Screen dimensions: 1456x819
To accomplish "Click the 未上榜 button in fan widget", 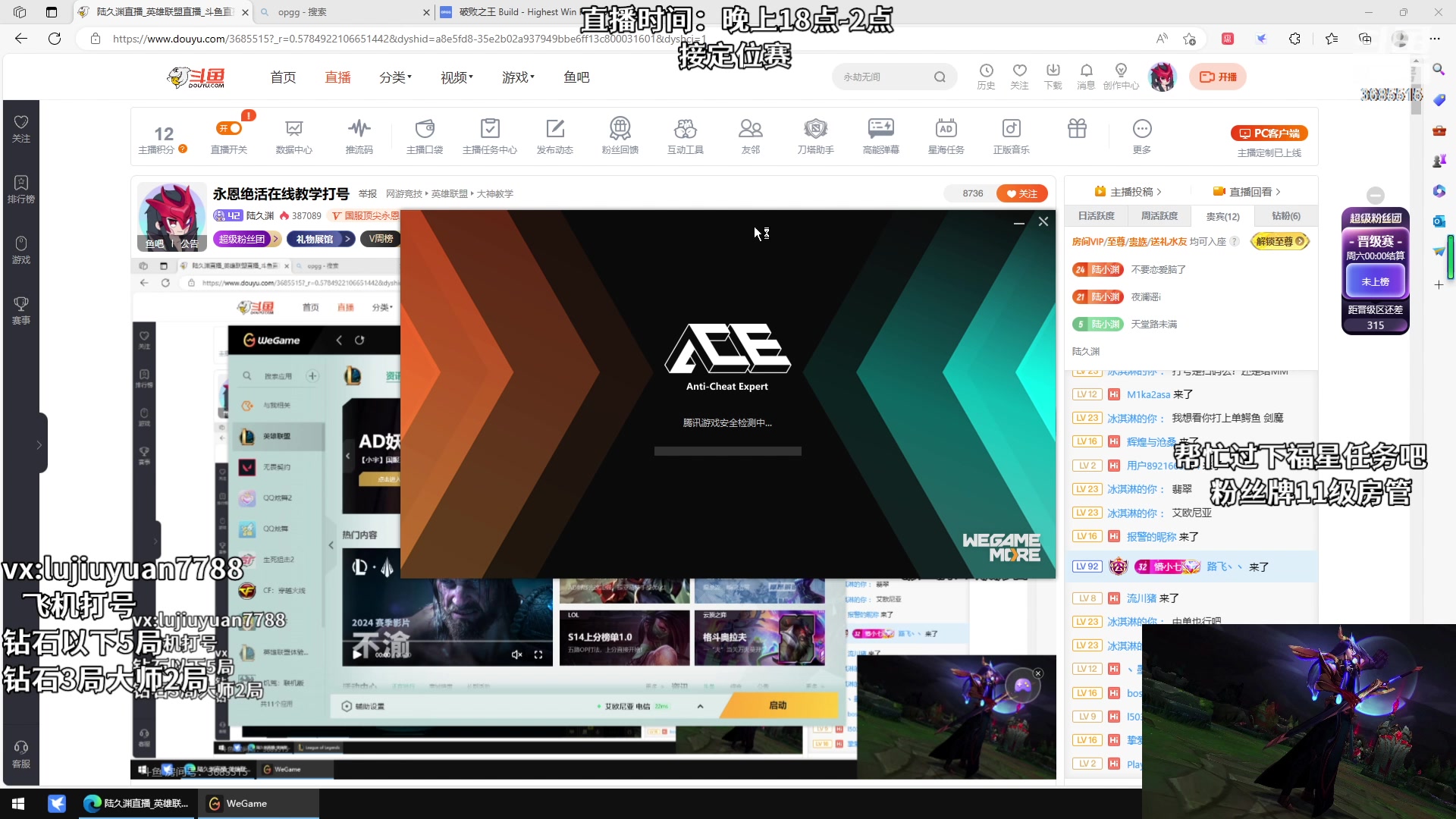I will [1376, 281].
